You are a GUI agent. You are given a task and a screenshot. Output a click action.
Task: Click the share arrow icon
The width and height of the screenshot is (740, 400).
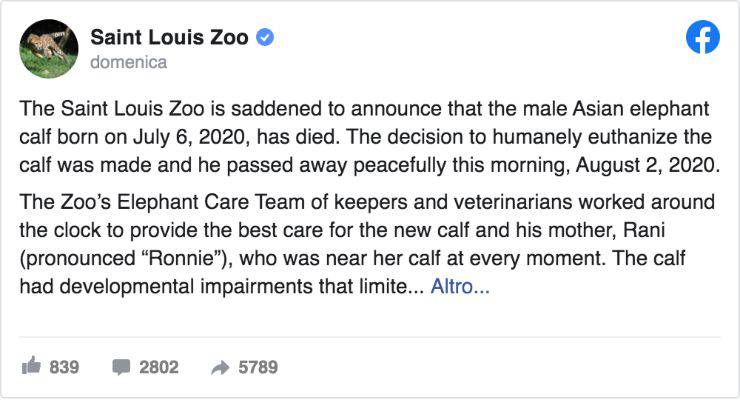(x=220, y=367)
